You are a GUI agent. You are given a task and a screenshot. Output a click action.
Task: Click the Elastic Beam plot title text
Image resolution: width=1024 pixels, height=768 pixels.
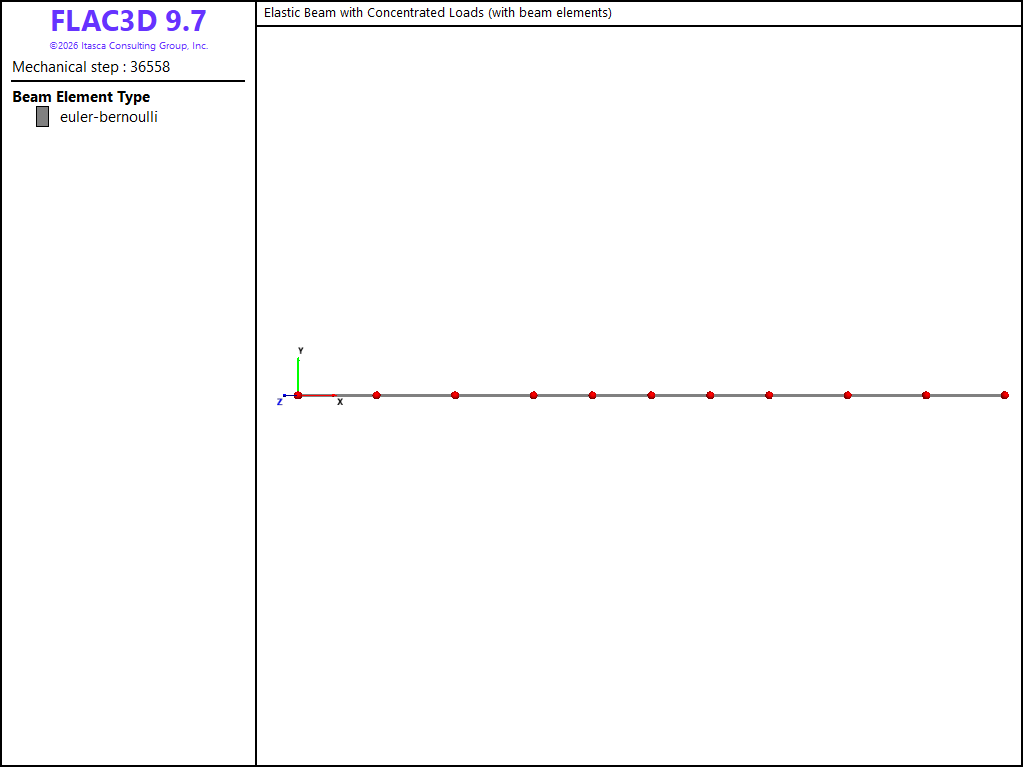click(x=438, y=12)
